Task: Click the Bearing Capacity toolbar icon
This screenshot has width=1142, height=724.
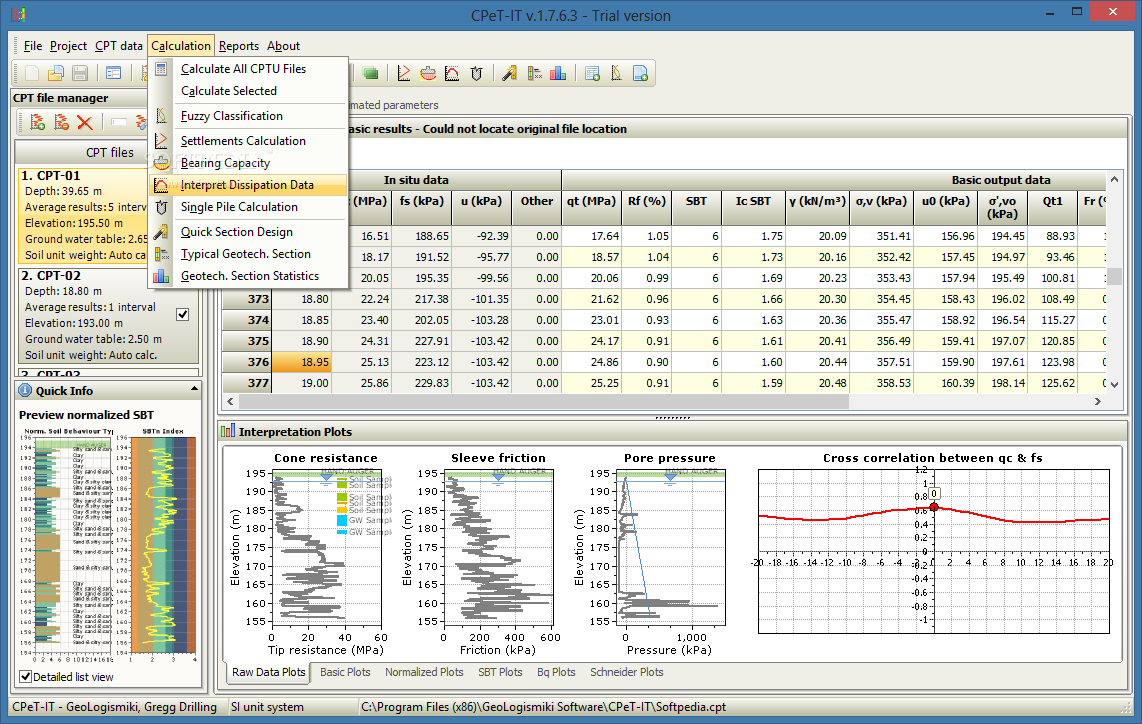Action: [428, 73]
